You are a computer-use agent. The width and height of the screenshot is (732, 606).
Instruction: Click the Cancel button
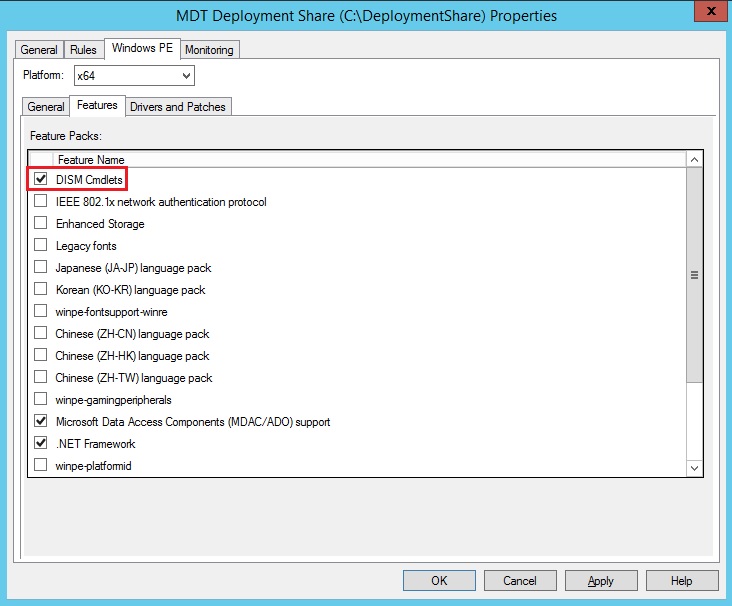click(x=520, y=581)
